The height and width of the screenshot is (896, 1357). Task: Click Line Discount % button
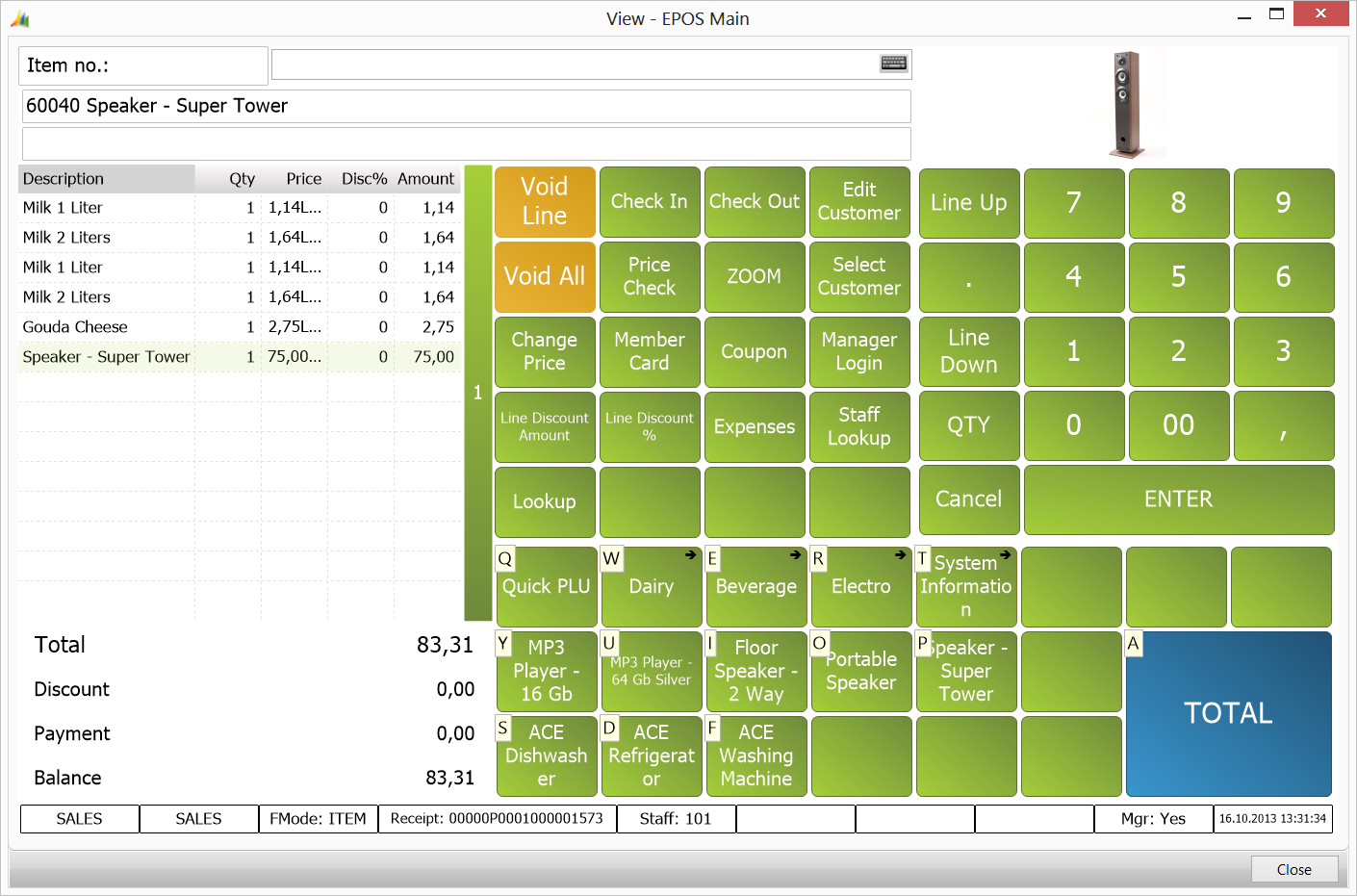pyautogui.click(x=650, y=426)
